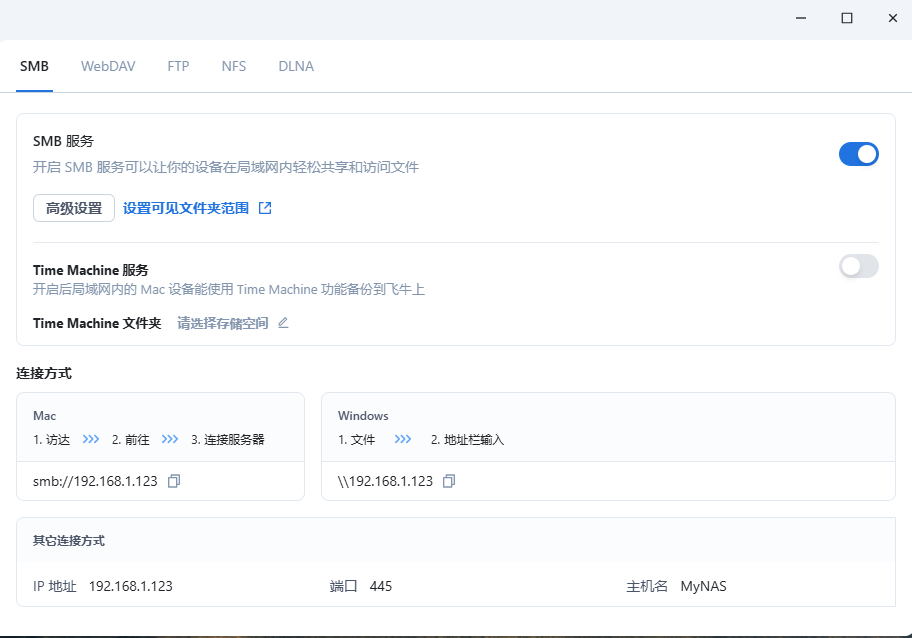
Task: Open the FTP tab
Action: [x=178, y=66]
